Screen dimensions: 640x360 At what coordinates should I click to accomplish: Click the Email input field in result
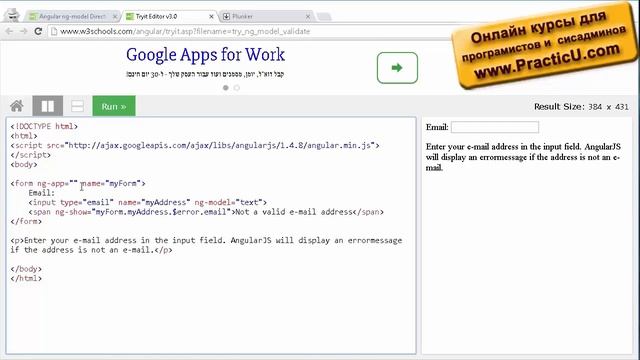coord(495,127)
